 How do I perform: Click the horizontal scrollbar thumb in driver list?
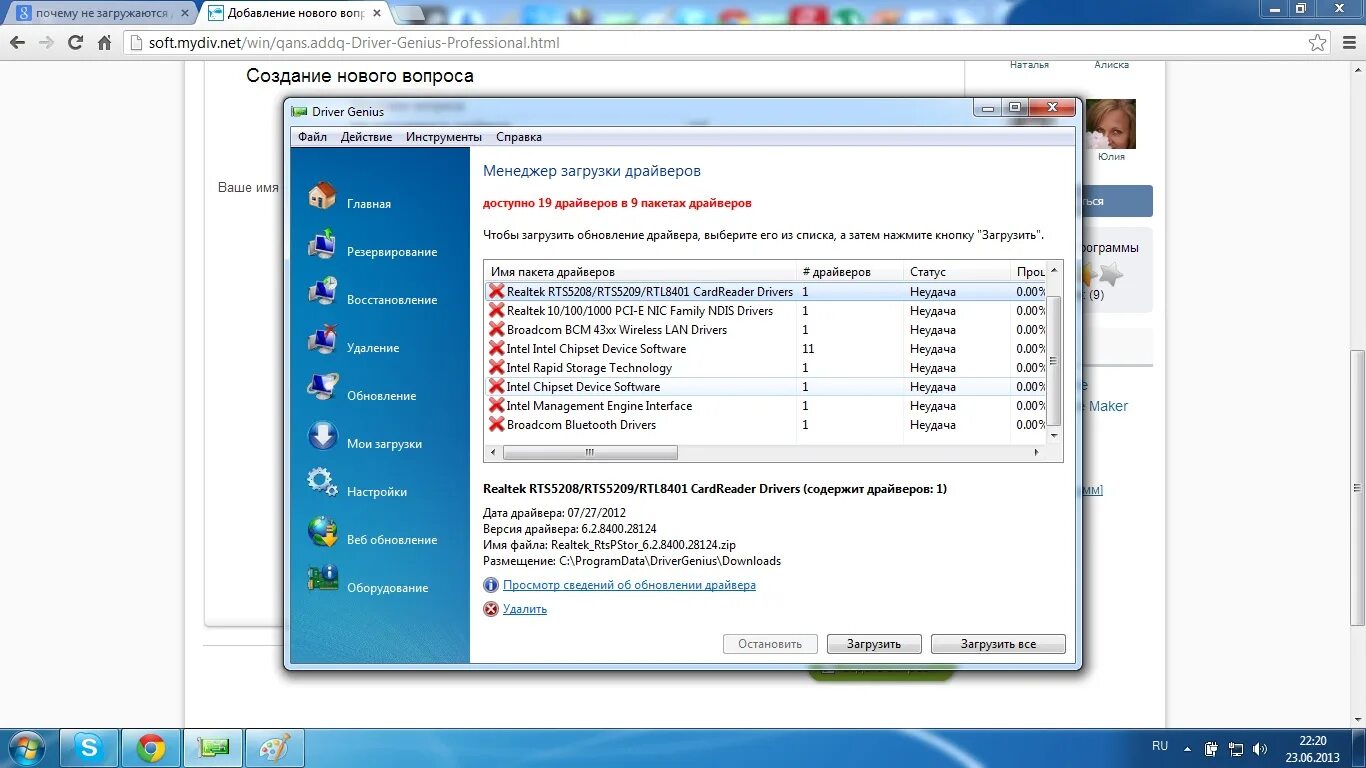pyautogui.click(x=589, y=452)
